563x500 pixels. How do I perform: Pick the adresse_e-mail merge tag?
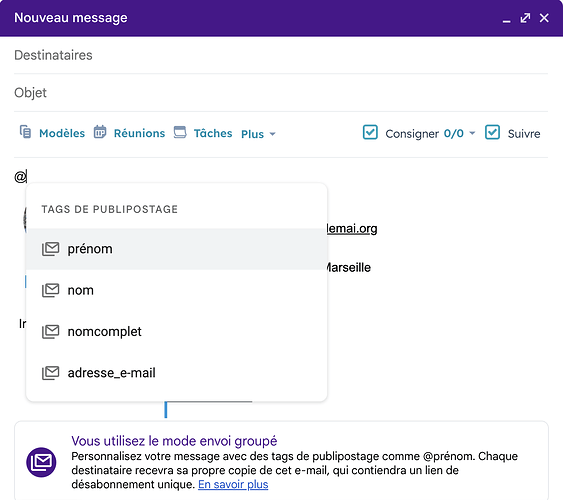(x=177, y=373)
